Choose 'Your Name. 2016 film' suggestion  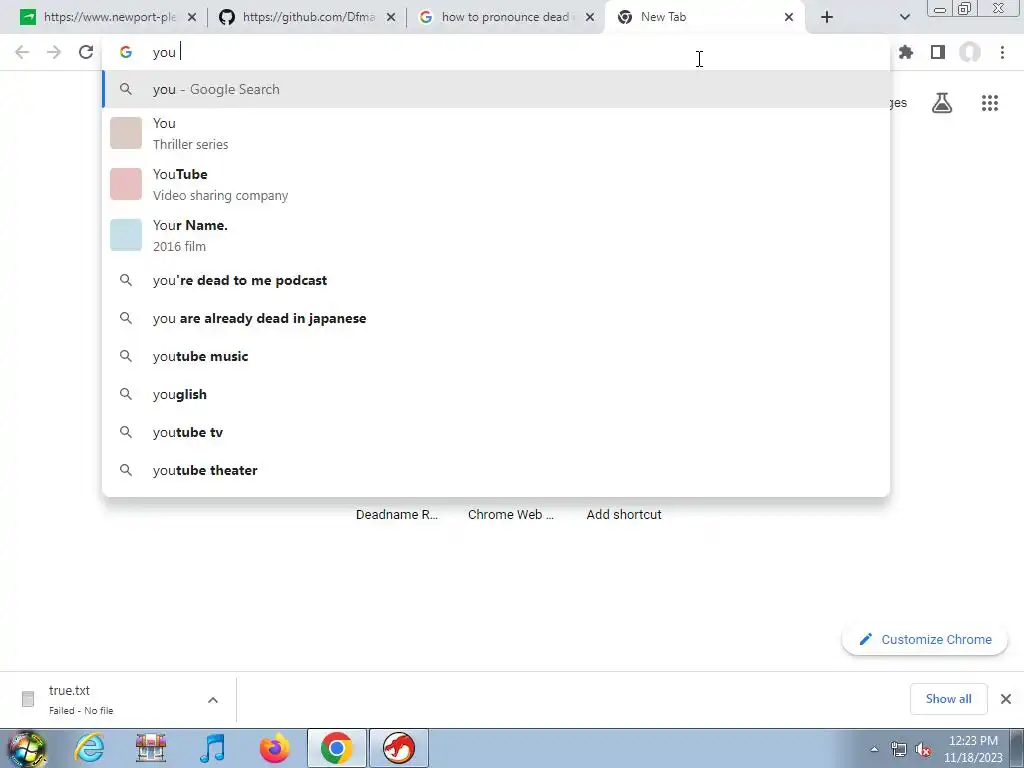click(x=496, y=235)
